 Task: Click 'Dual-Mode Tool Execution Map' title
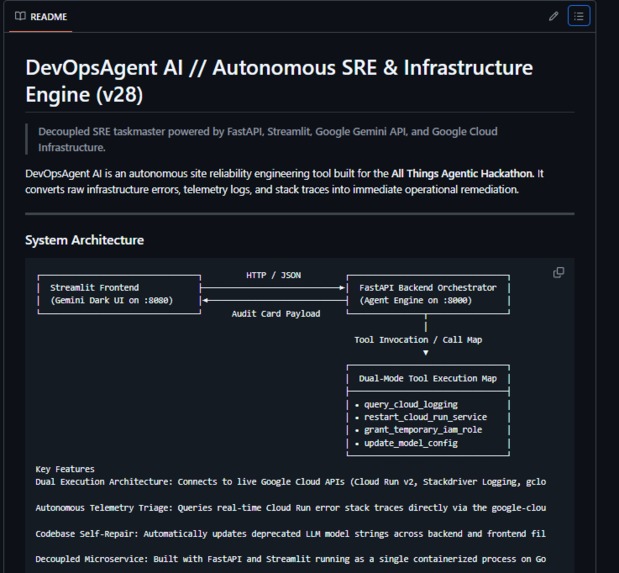click(x=428, y=378)
